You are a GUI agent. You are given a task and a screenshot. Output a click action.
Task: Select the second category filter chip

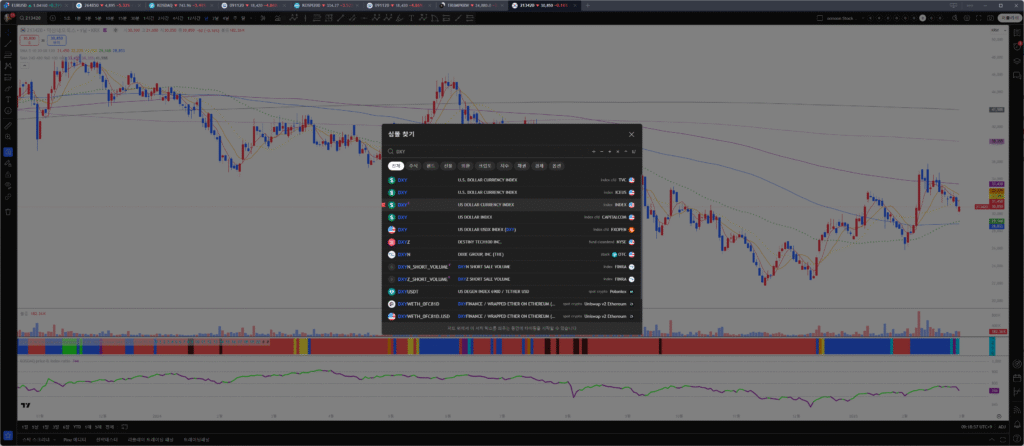(x=413, y=166)
